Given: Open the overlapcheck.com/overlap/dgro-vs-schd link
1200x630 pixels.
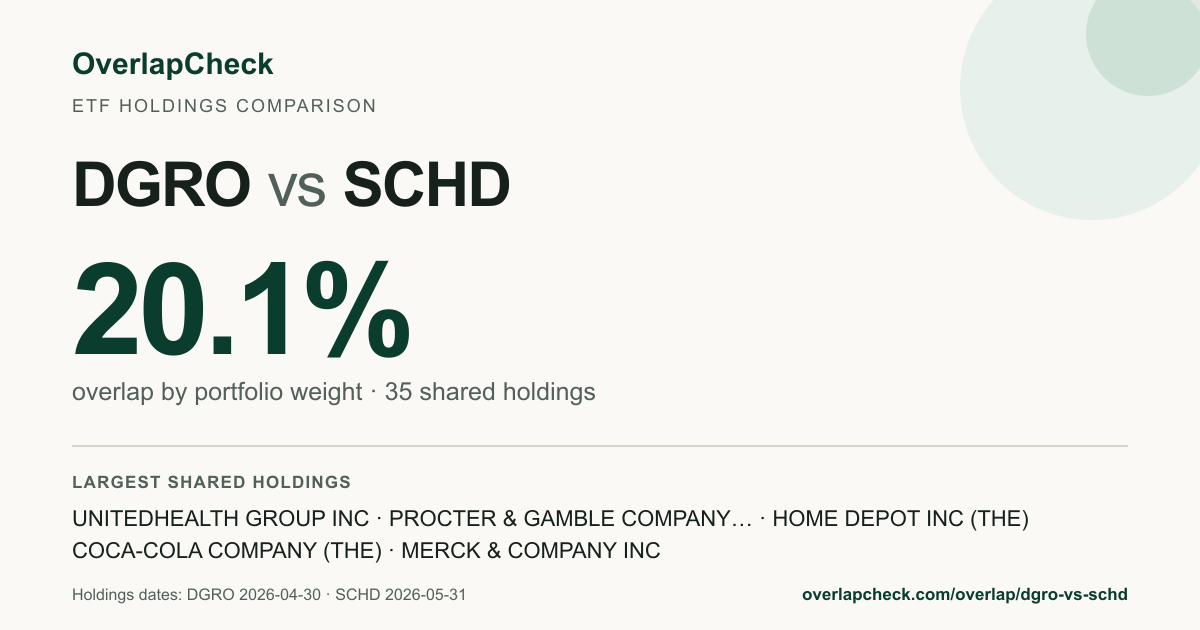Looking at the screenshot, I should [965, 594].
